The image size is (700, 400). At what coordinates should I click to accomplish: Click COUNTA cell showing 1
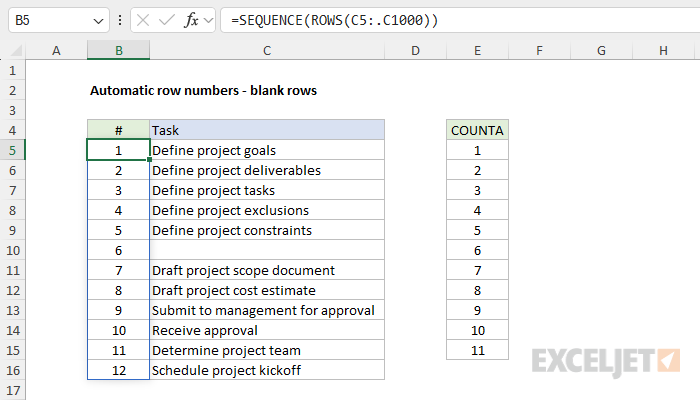(x=477, y=150)
